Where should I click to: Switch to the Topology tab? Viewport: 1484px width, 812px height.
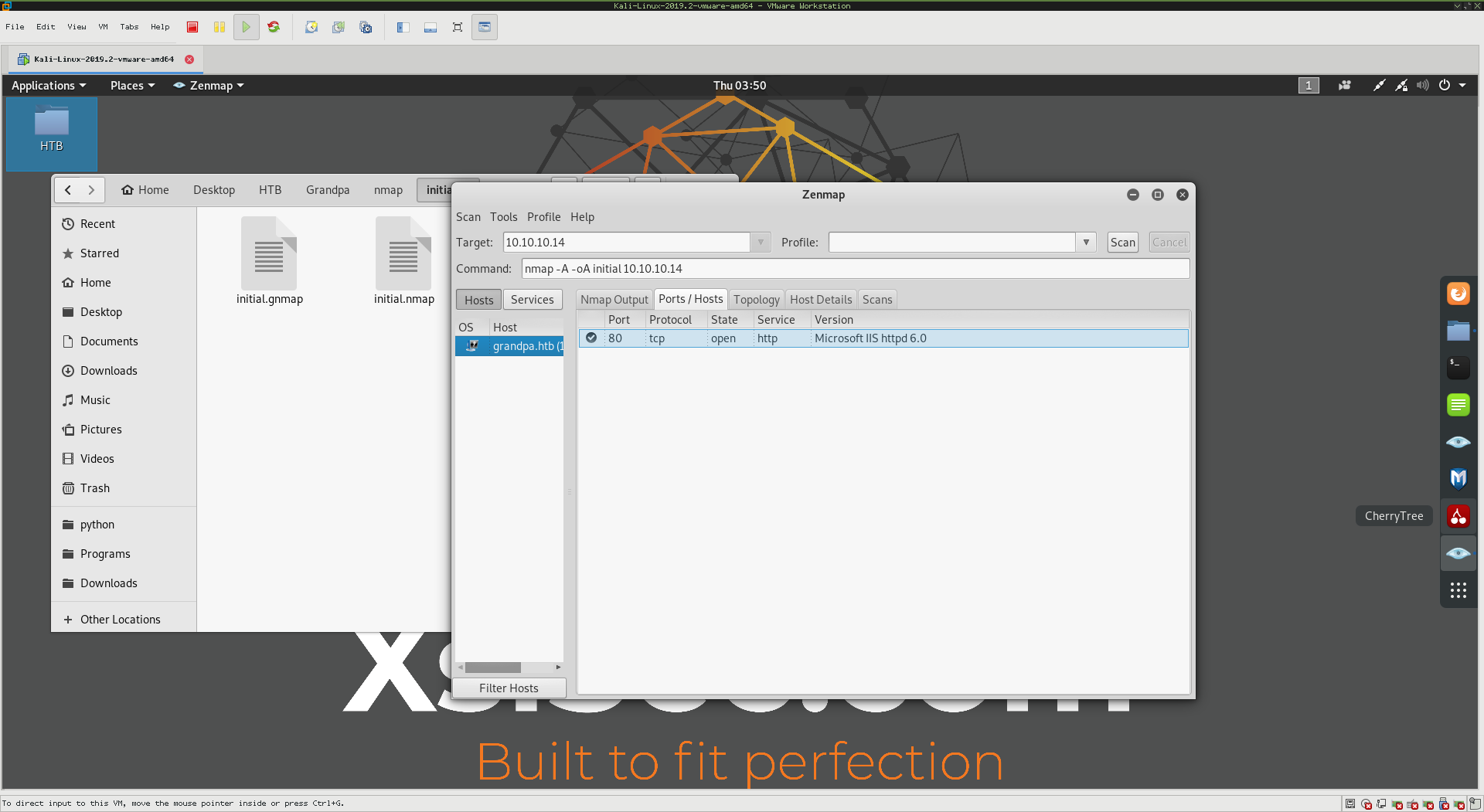point(757,300)
